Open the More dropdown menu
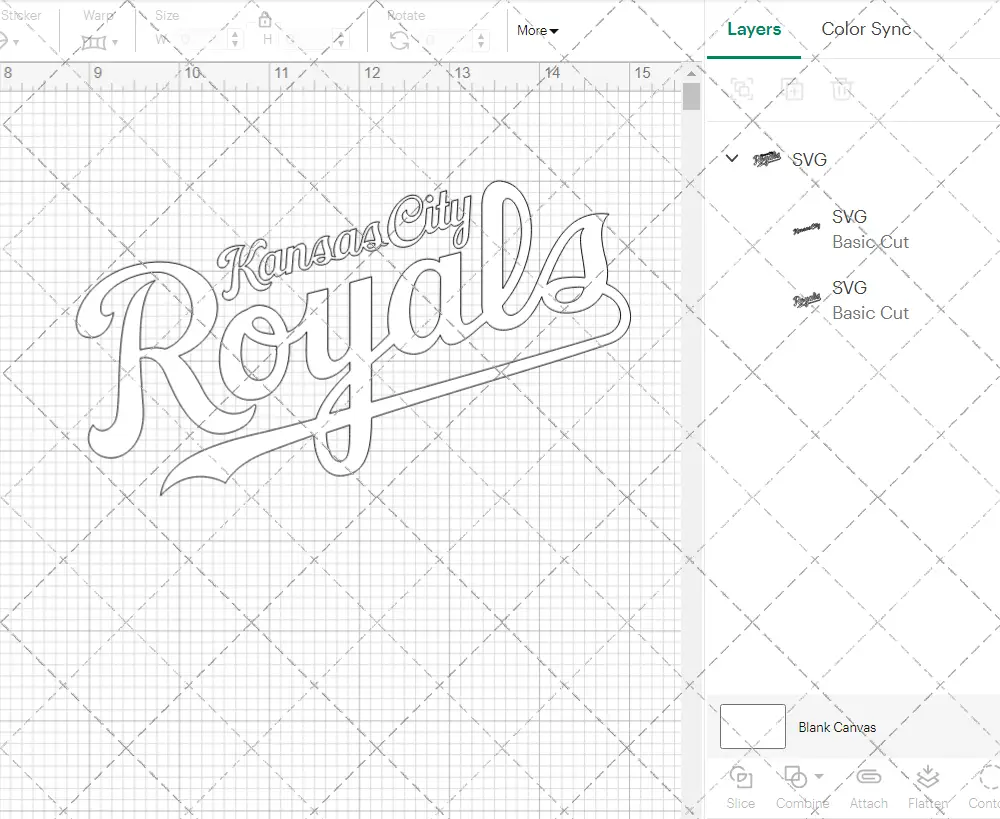The width and height of the screenshot is (1000, 819). point(538,31)
